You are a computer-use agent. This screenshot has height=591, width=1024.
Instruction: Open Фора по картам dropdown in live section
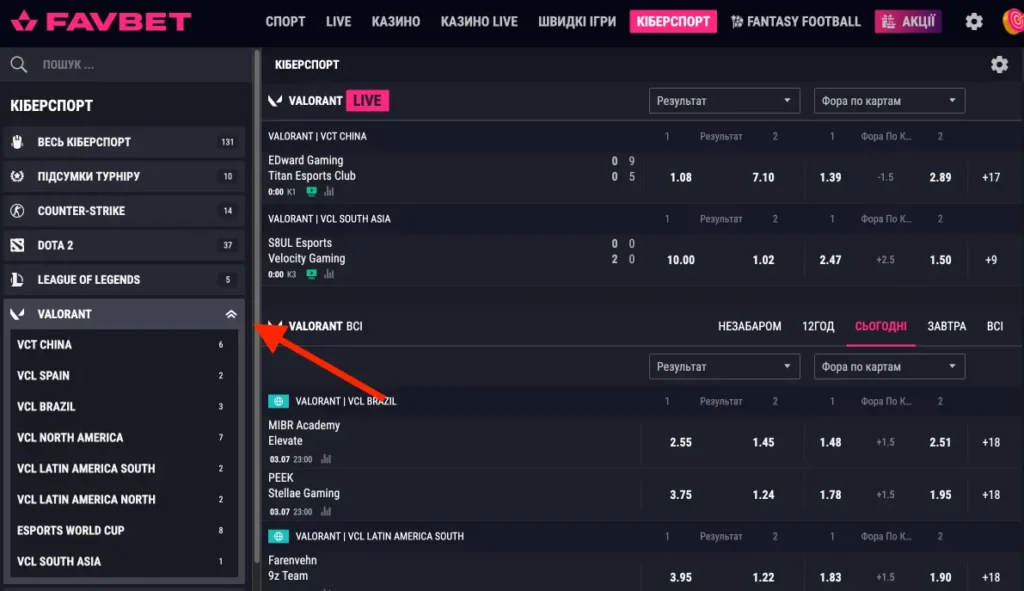click(x=889, y=101)
